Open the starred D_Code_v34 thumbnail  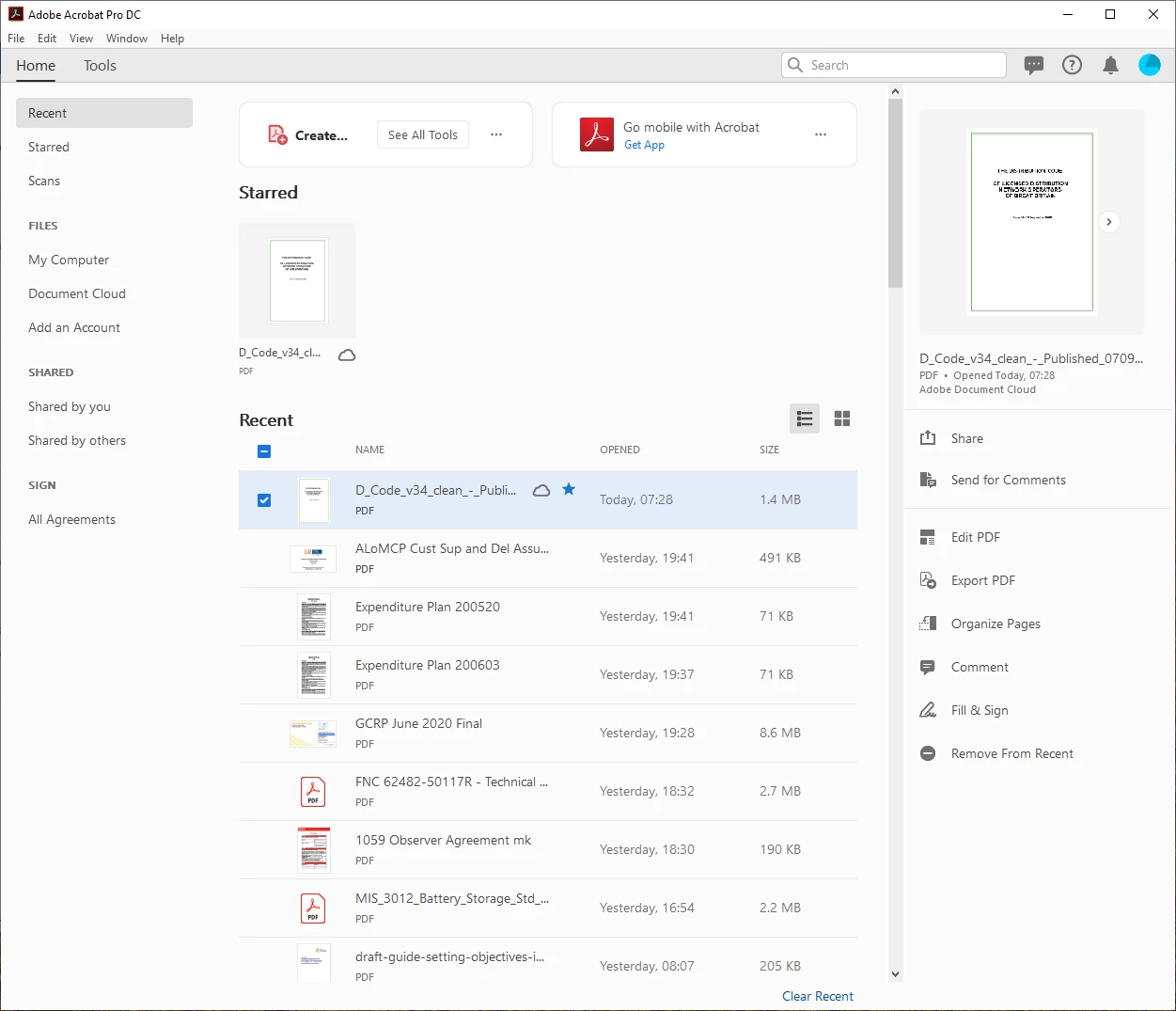tap(297, 280)
